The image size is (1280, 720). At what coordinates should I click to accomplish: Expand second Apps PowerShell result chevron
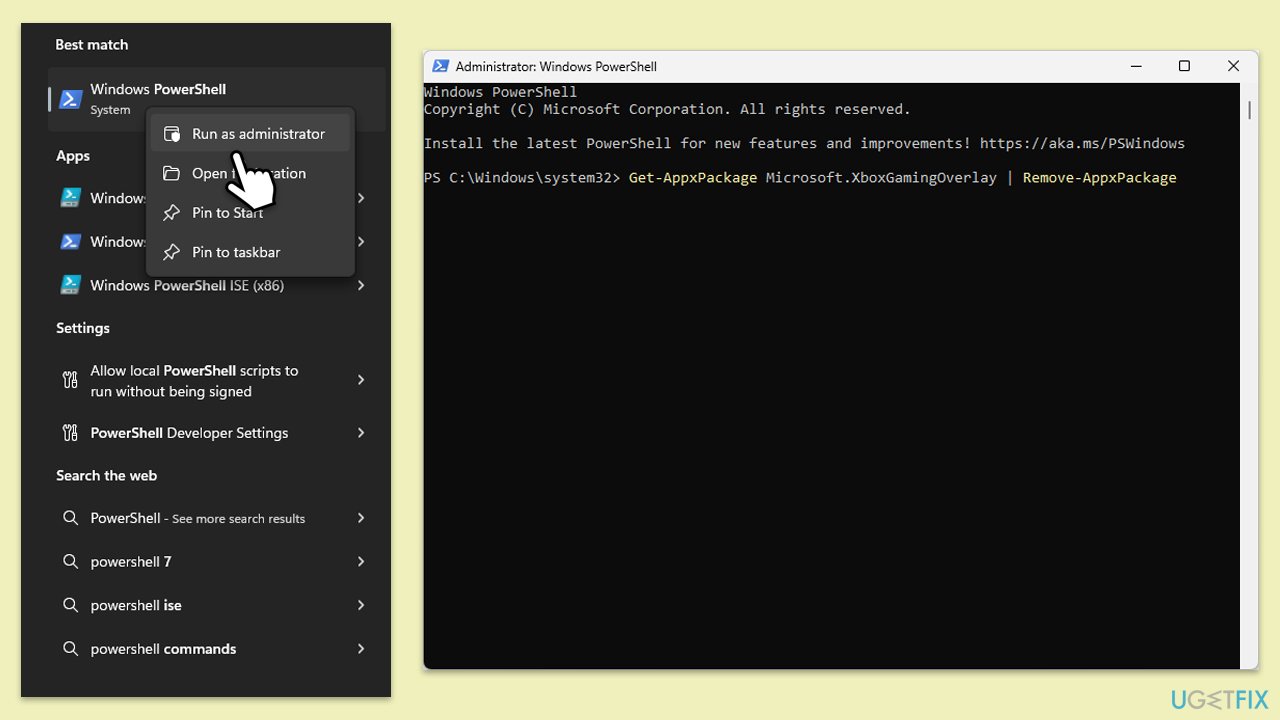coord(361,242)
